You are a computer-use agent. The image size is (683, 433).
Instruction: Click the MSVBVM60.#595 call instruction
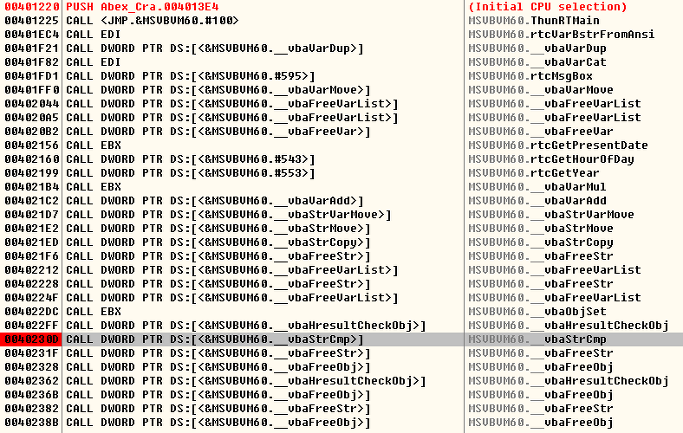coord(190,76)
